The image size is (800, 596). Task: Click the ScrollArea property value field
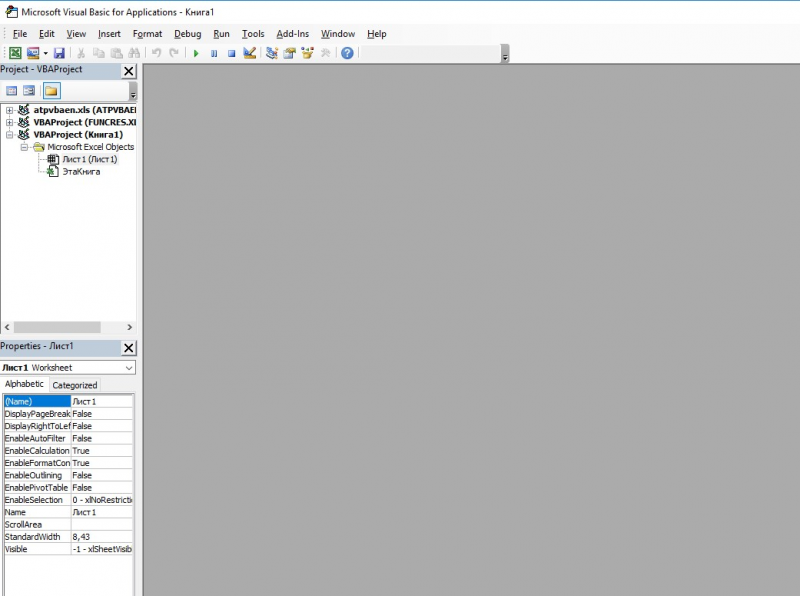tap(102, 525)
